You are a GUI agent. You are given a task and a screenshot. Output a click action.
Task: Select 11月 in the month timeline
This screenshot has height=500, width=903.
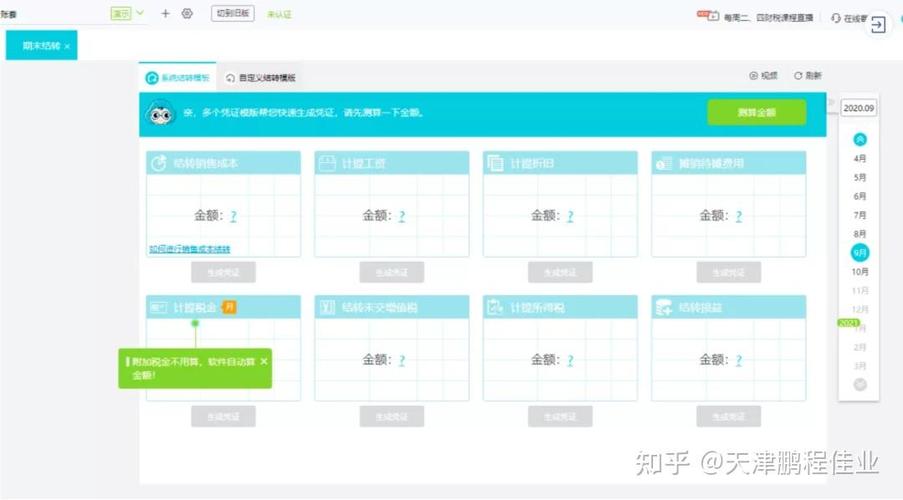pos(860,291)
